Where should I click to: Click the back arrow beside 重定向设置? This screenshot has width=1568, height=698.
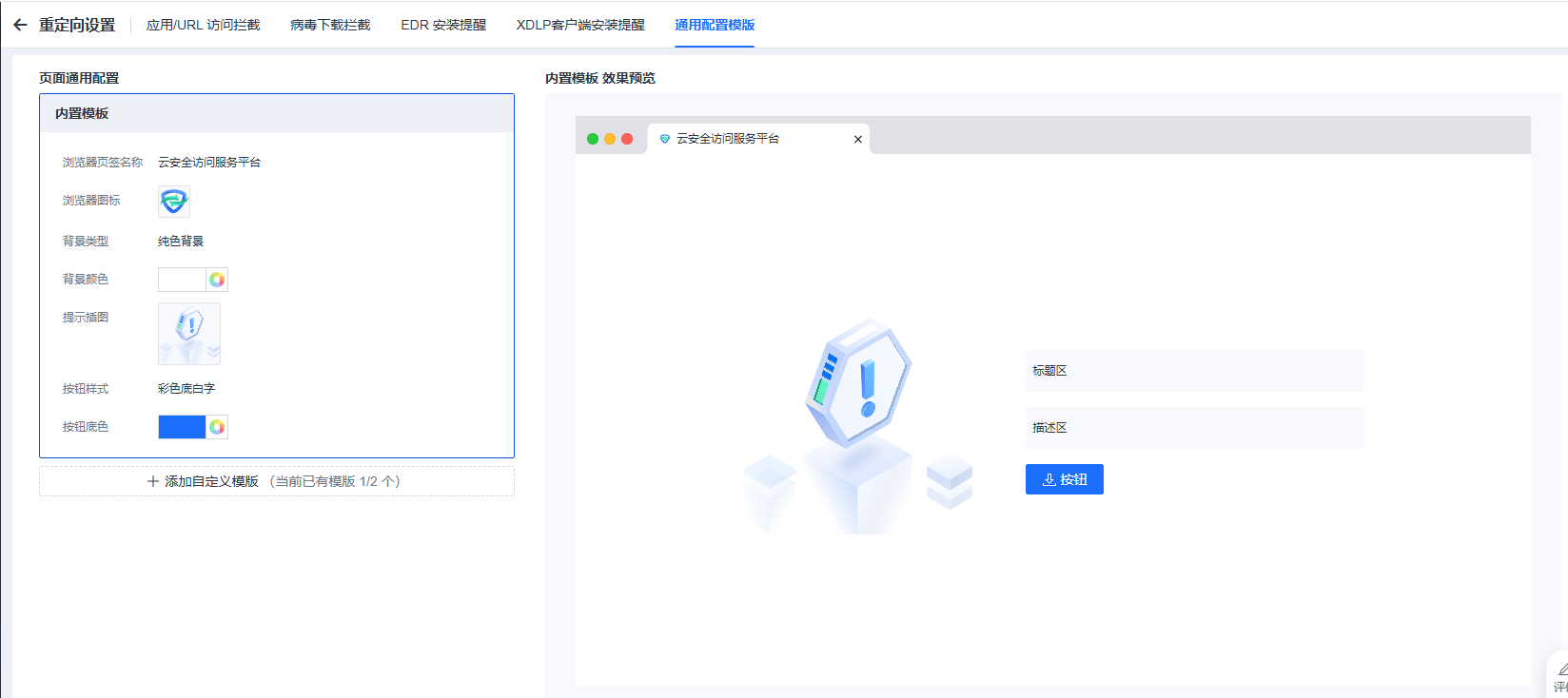[20, 25]
